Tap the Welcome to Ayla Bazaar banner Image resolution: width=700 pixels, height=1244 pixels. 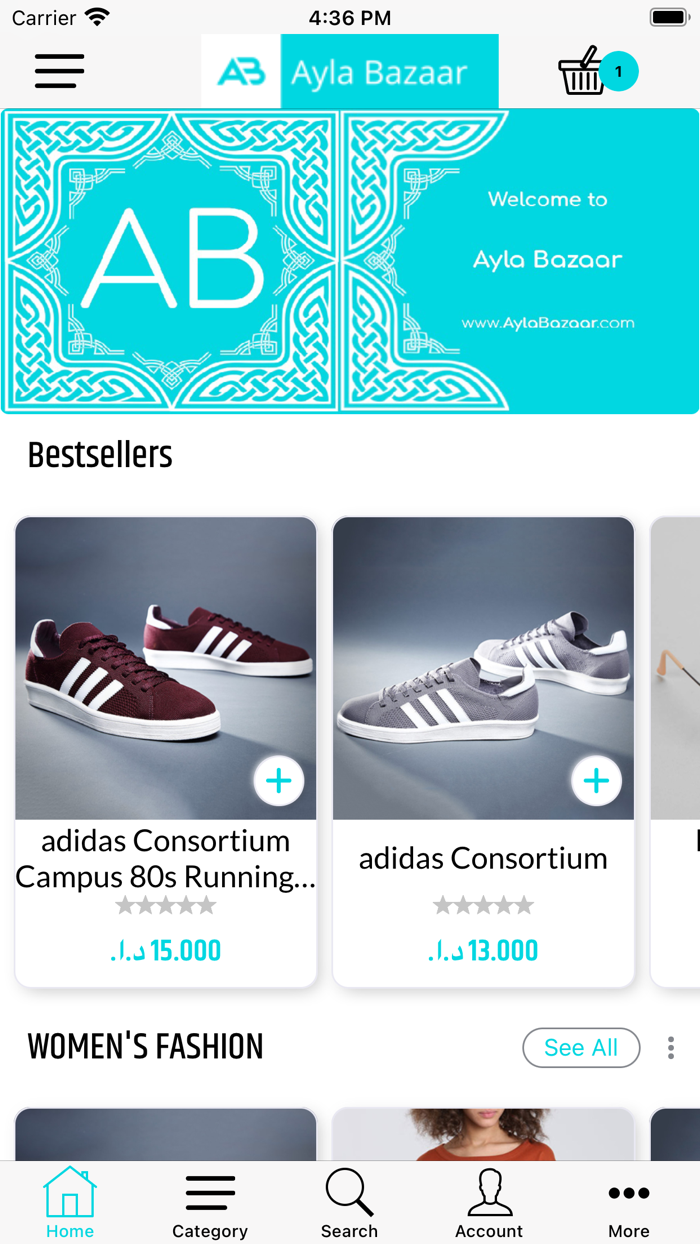click(350, 261)
